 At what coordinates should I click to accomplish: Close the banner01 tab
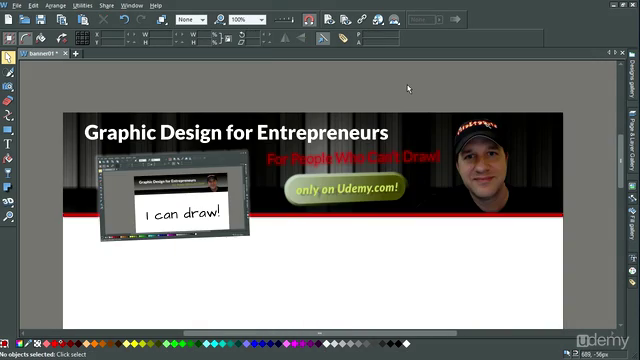(65, 53)
